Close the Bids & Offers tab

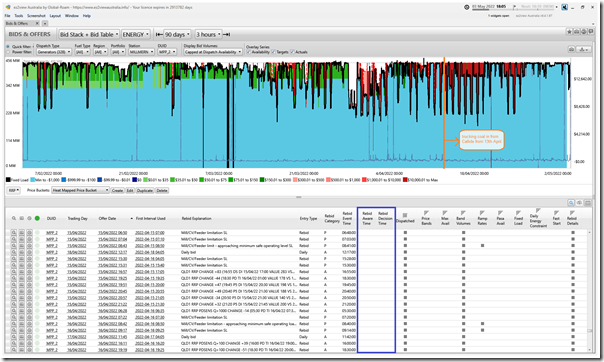[x=37, y=23]
